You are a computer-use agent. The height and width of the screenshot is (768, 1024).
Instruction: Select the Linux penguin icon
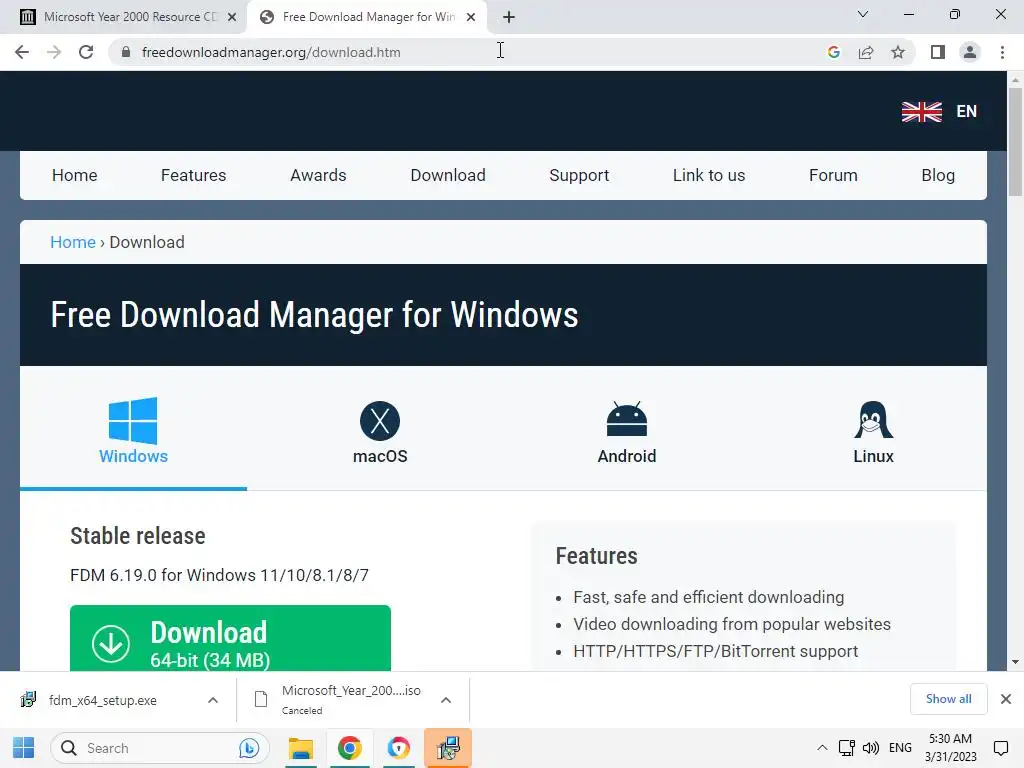(873, 419)
